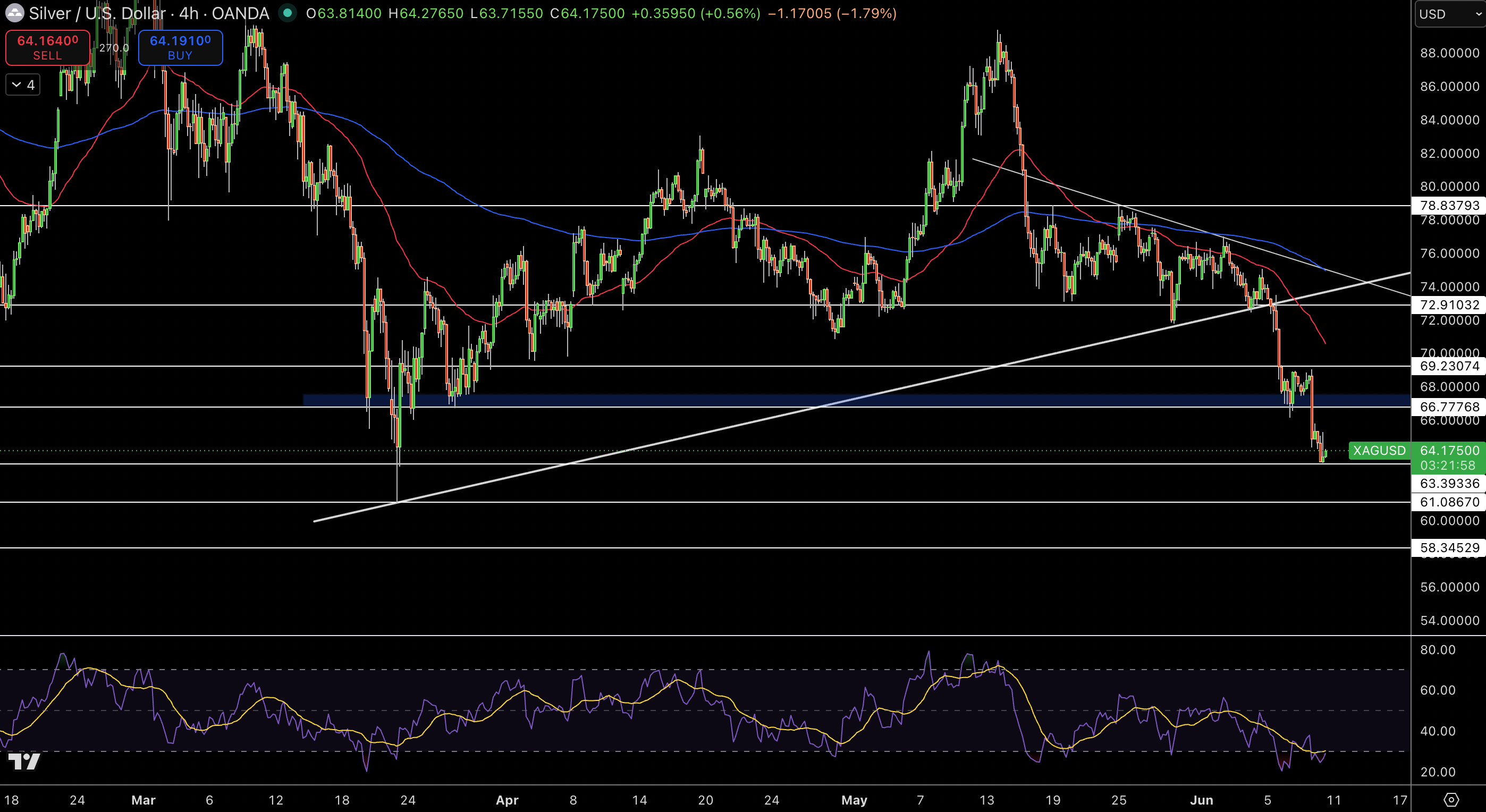Click the high price H64.27650 value
Viewport: 1486px width, 812px height.
(426, 13)
